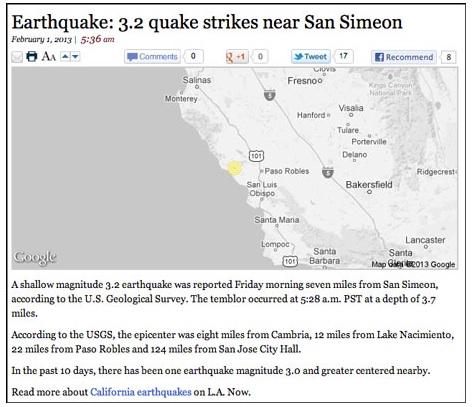Image resolution: width=472 pixels, height=407 pixels.
Task: Click the Google logo on map
Action: pyautogui.click(x=35, y=257)
